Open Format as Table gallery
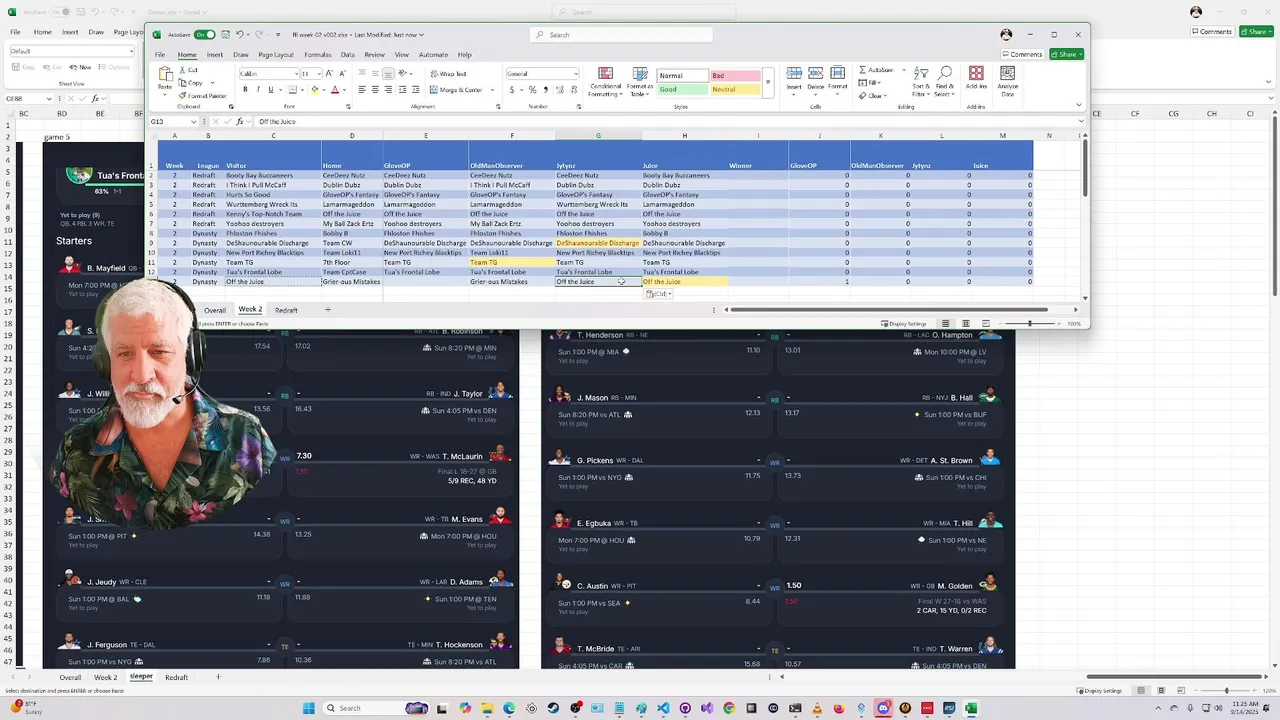1280x720 pixels. click(639, 83)
